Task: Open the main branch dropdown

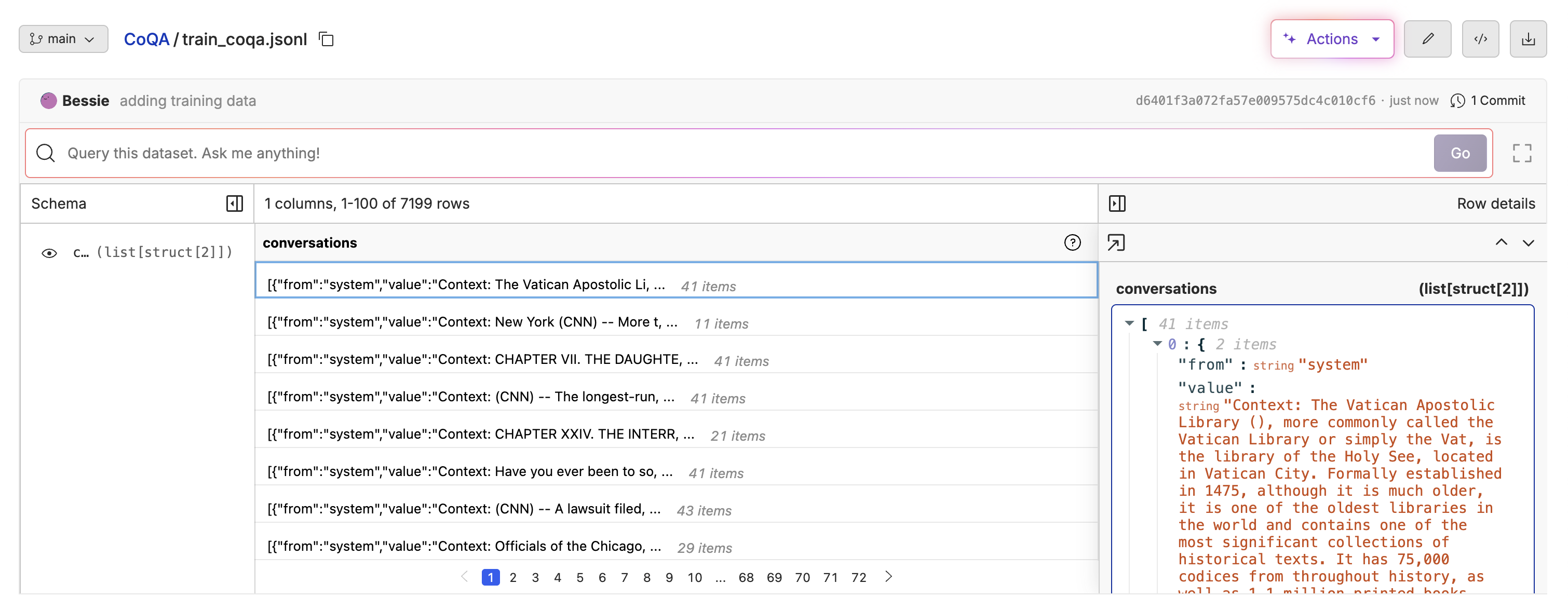Action: pos(63,39)
